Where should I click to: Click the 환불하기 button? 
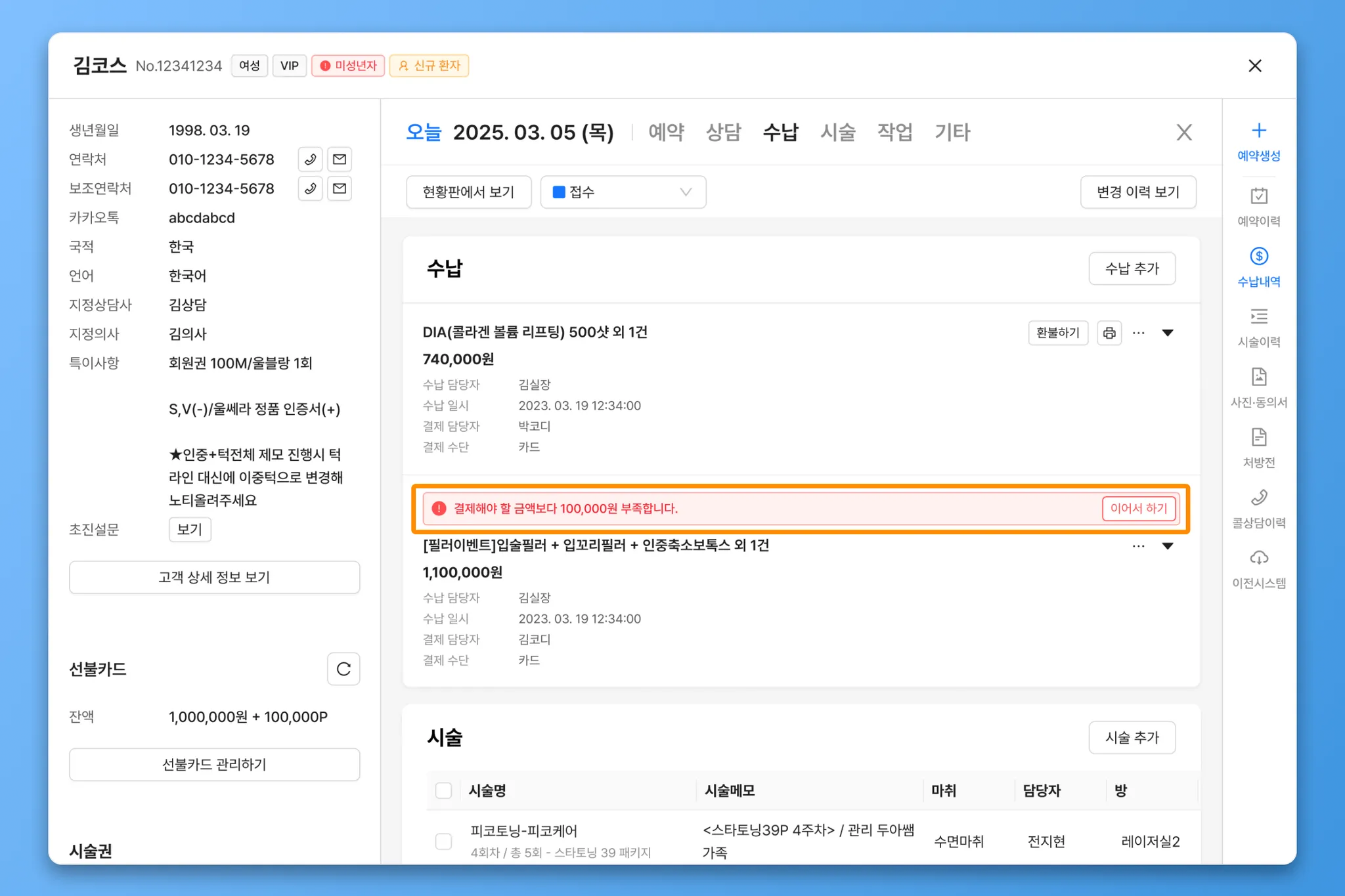1057,333
